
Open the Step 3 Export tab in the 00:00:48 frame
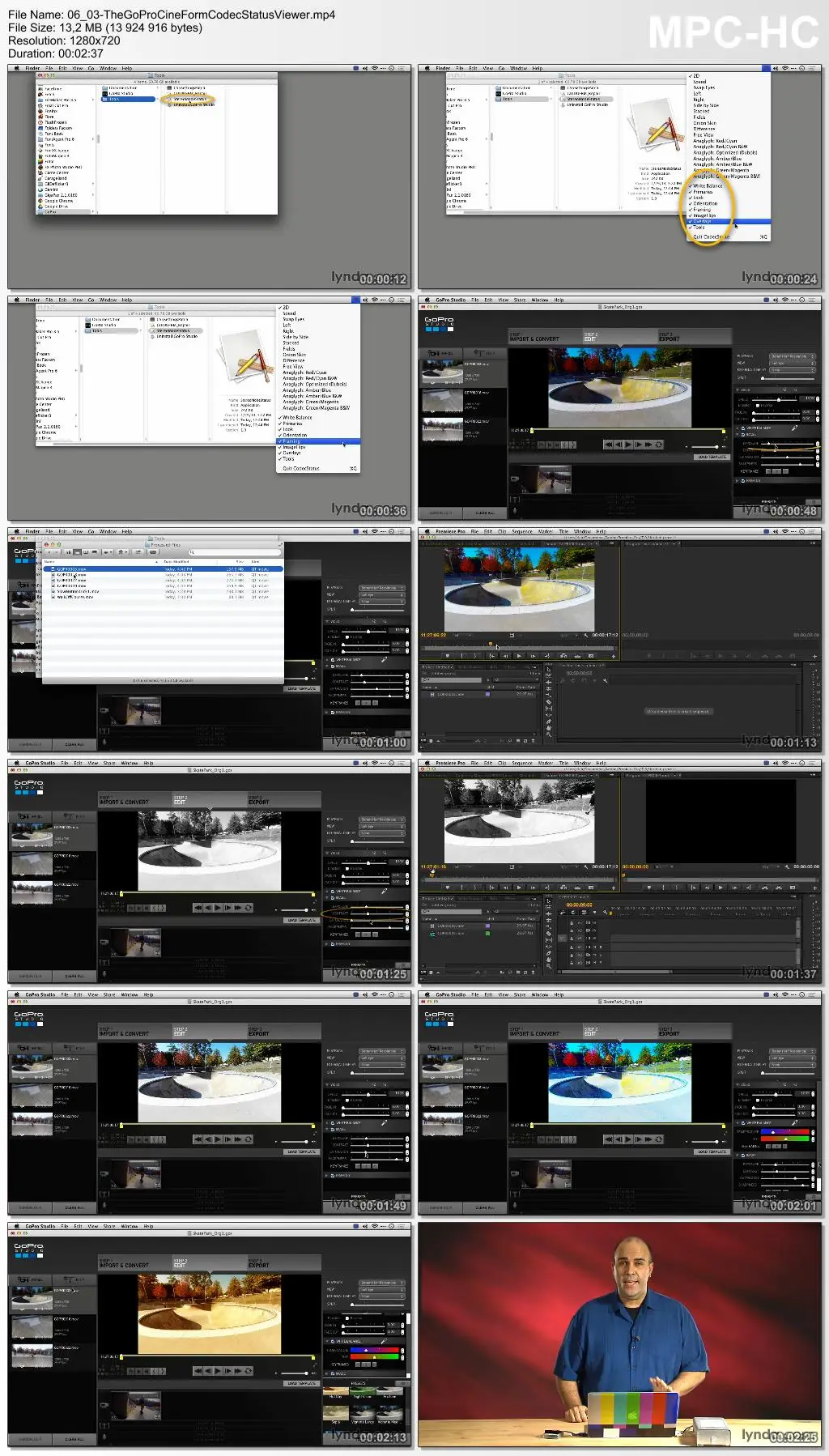pyautogui.click(x=694, y=336)
